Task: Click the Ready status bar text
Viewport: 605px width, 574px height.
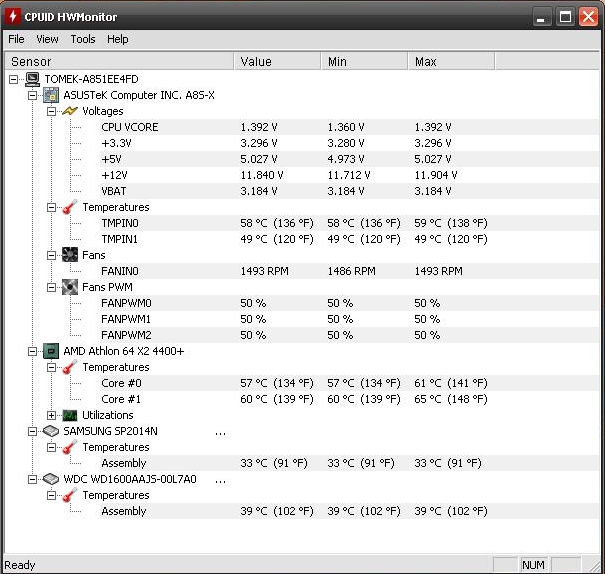Action: point(20,565)
